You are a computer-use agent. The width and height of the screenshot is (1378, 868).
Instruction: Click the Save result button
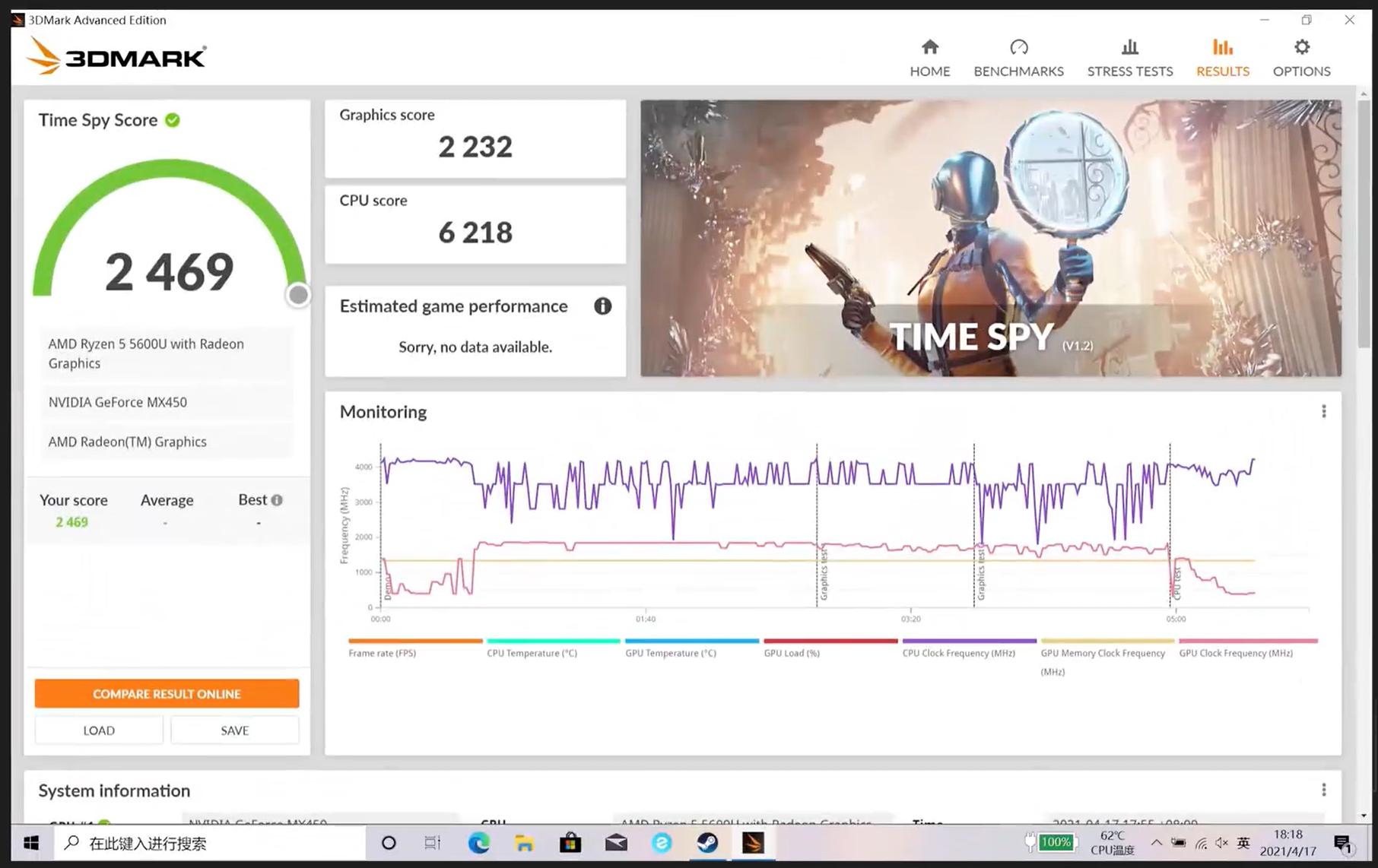click(x=234, y=730)
